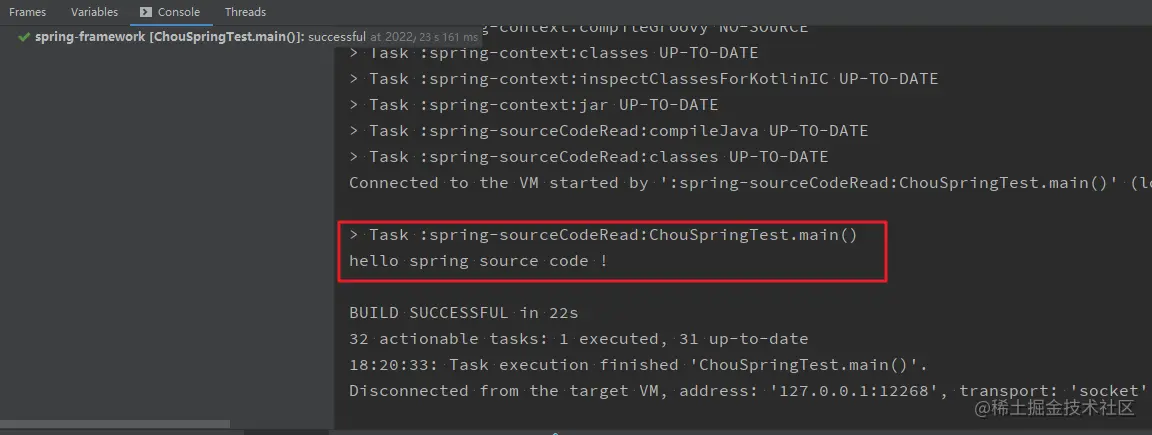Switch to the Frames tab
Screen dimensions: 1152x435
click(x=27, y=12)
